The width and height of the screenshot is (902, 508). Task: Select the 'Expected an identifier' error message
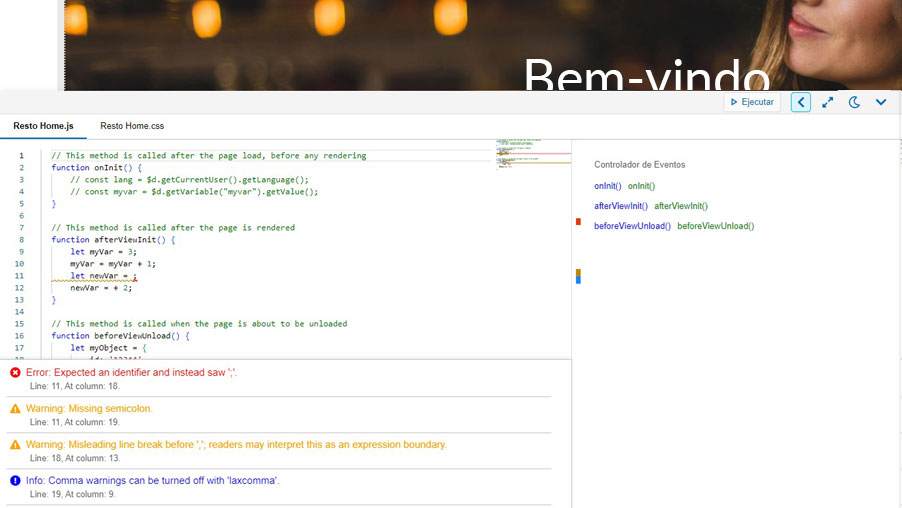[131, 372]
